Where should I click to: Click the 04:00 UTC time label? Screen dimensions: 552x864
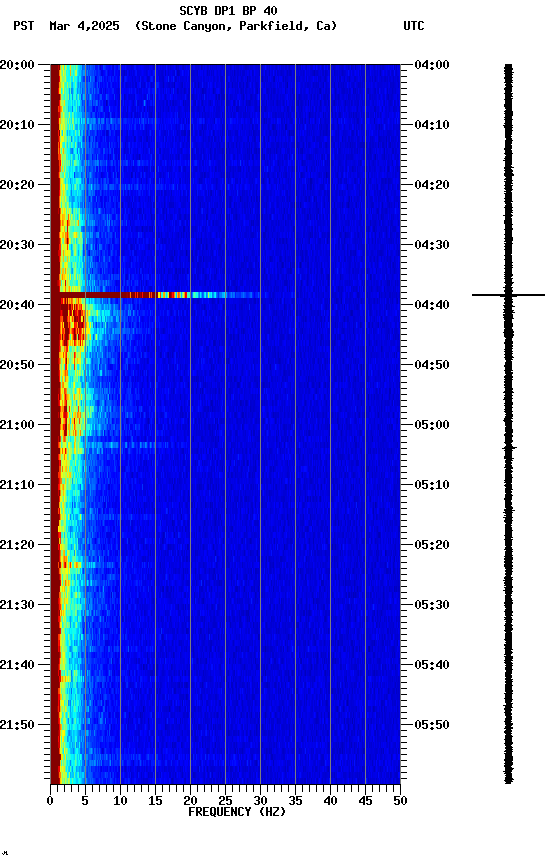tap(432, 65)
